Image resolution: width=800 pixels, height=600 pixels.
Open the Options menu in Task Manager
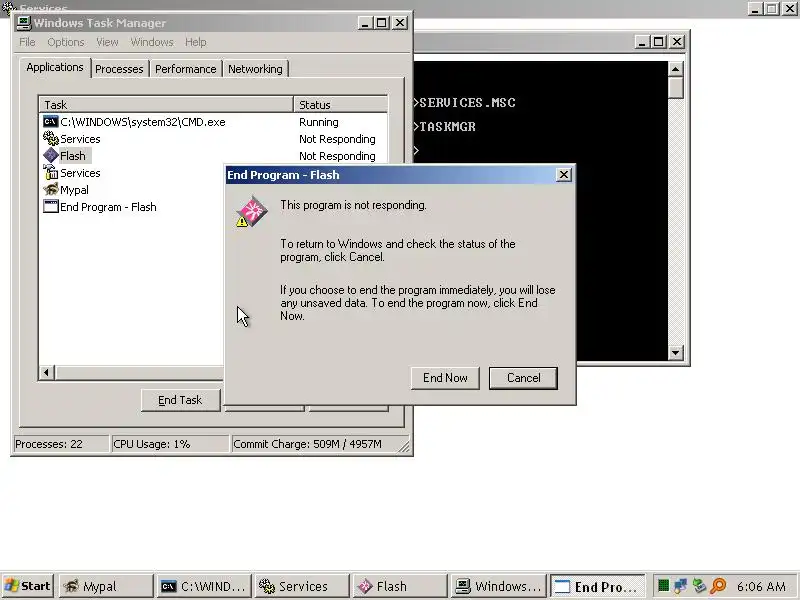[66, 42]
